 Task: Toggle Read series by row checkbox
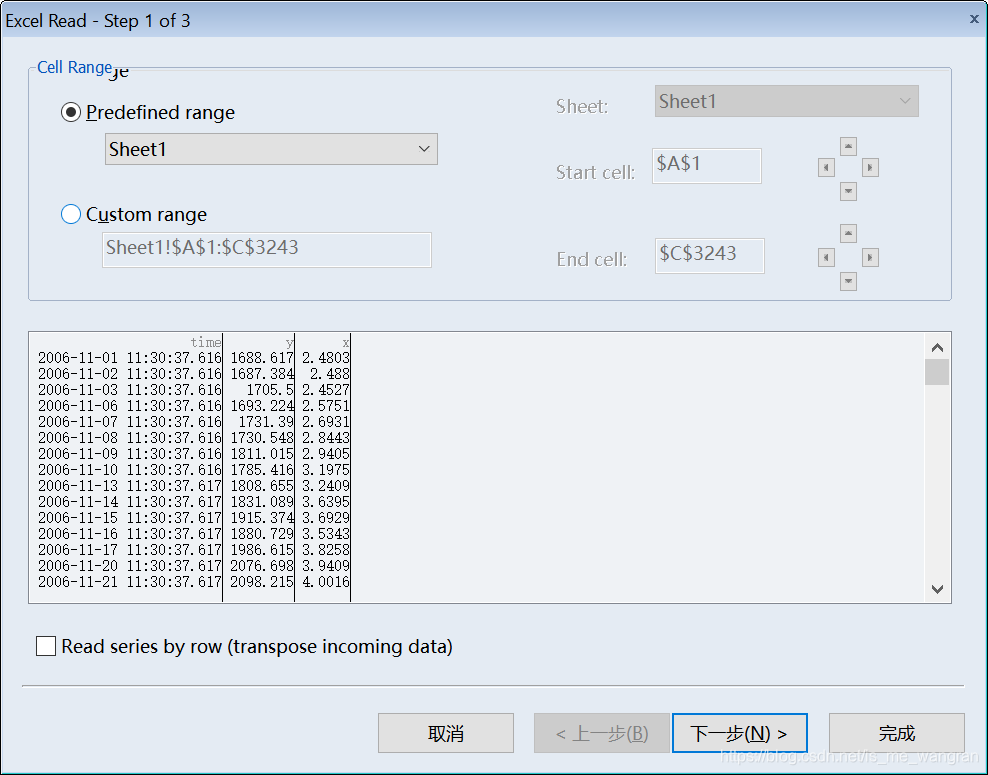tap(46, 646)
